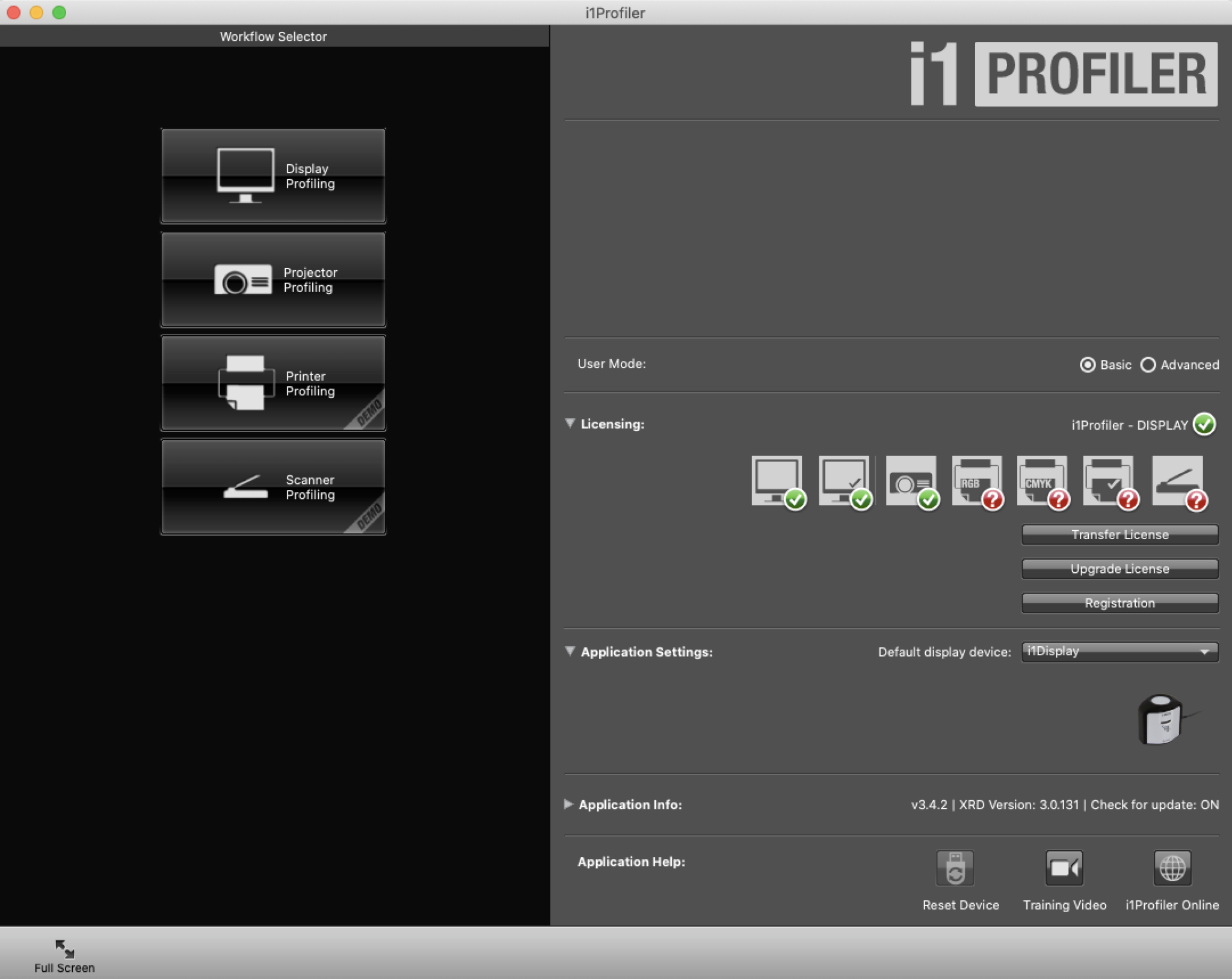Select the Advanced user mode
Viewport: 1232px width, 979px height.
coord(1148,365)
